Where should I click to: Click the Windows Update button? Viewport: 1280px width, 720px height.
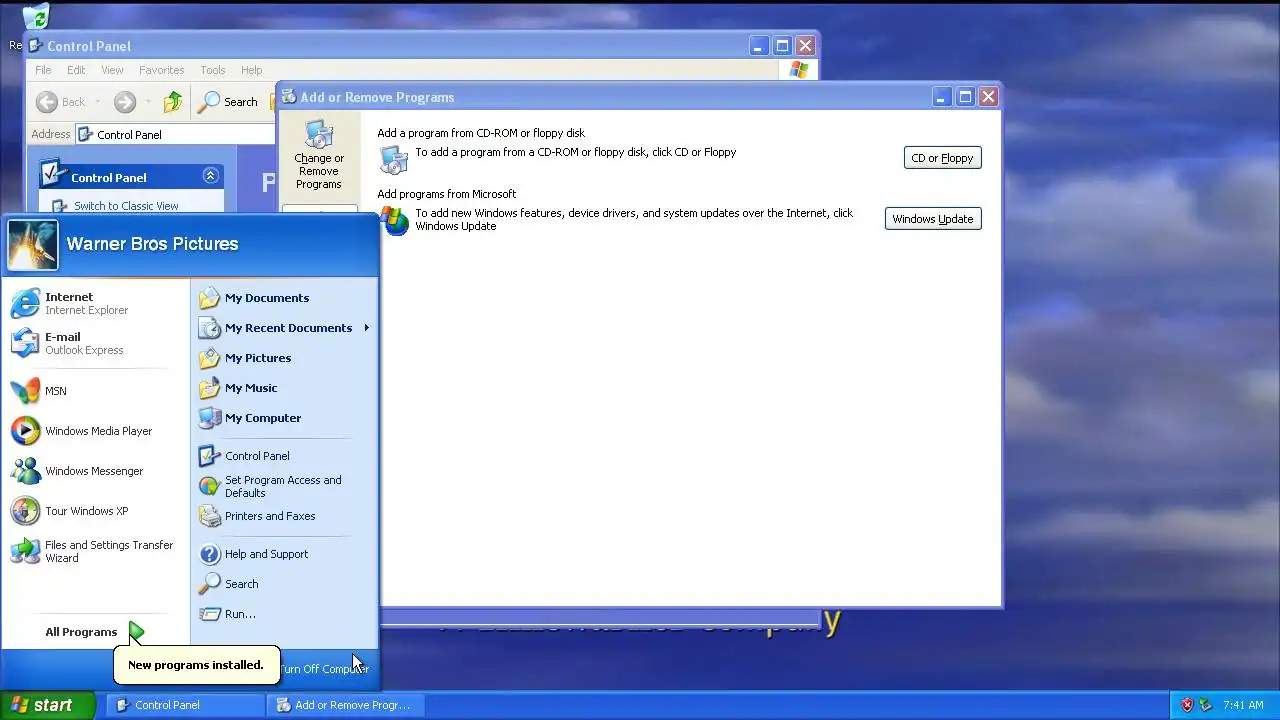point(932,219)
